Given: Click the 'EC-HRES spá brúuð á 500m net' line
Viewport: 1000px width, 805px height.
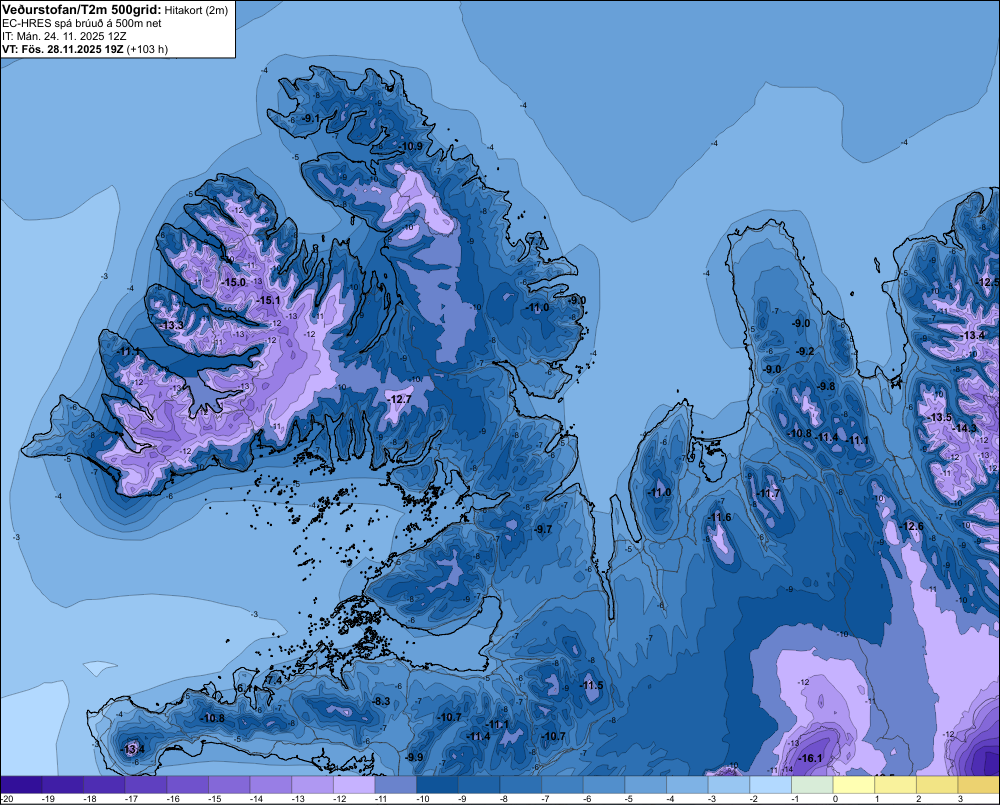Looking at the screenshot, I should tap(82, 24).
